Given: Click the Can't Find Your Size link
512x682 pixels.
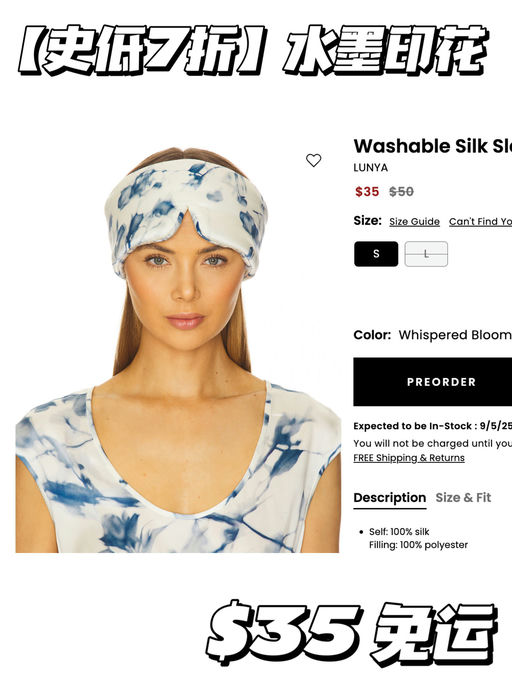Looking at the screenshot, I should click(480, 221).
